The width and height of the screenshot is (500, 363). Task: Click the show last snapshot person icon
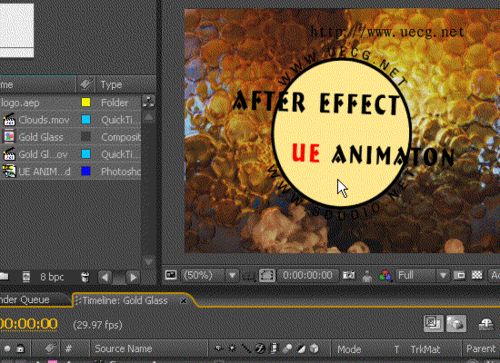pos(367,276)
